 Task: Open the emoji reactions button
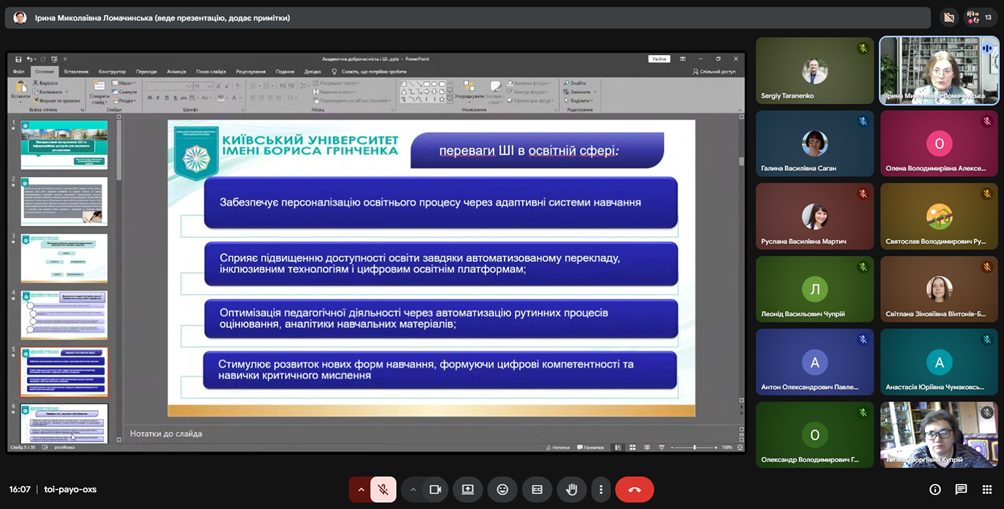(x=502, y=489)
